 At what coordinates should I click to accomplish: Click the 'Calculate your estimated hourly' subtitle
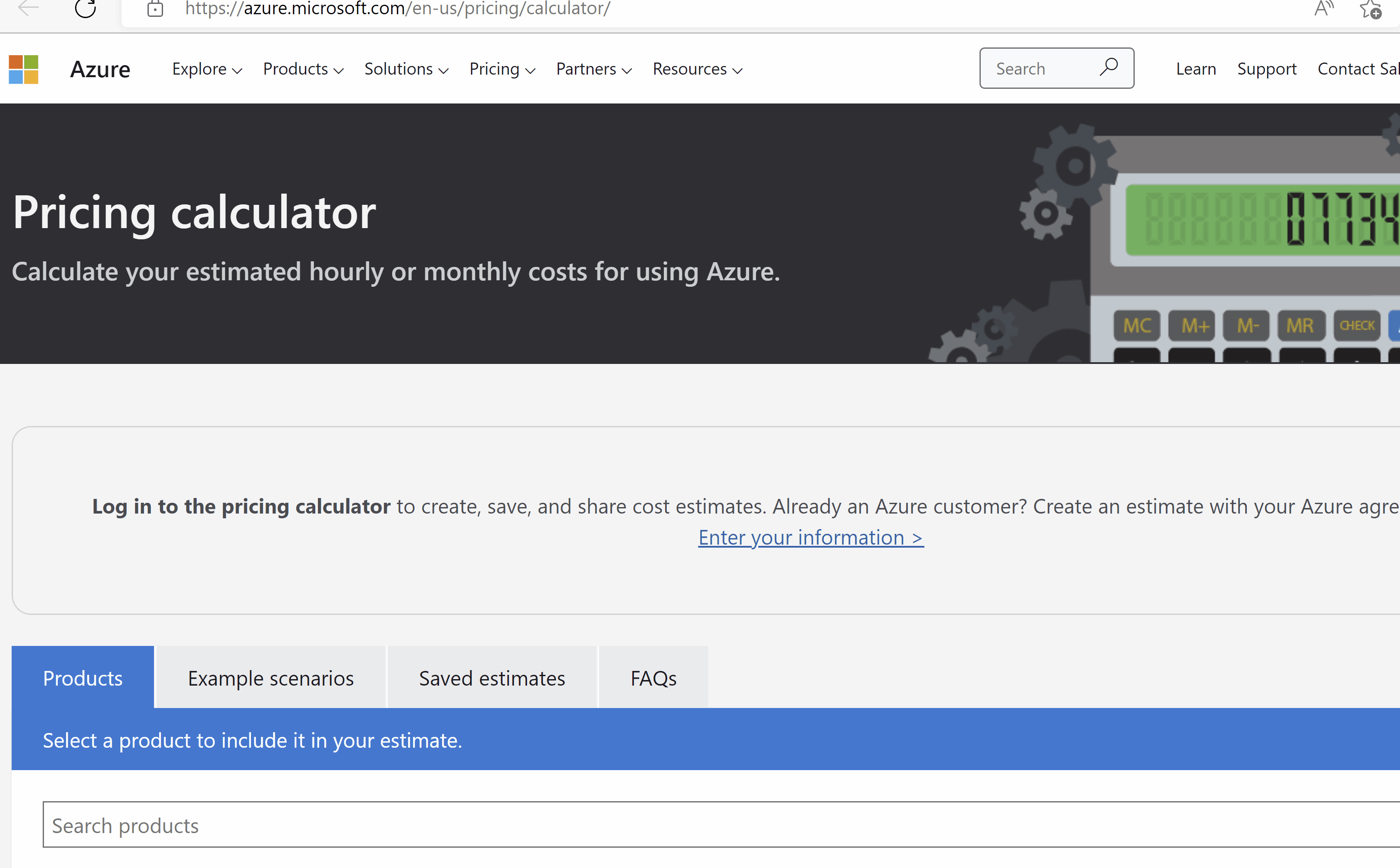coord(396,272)
